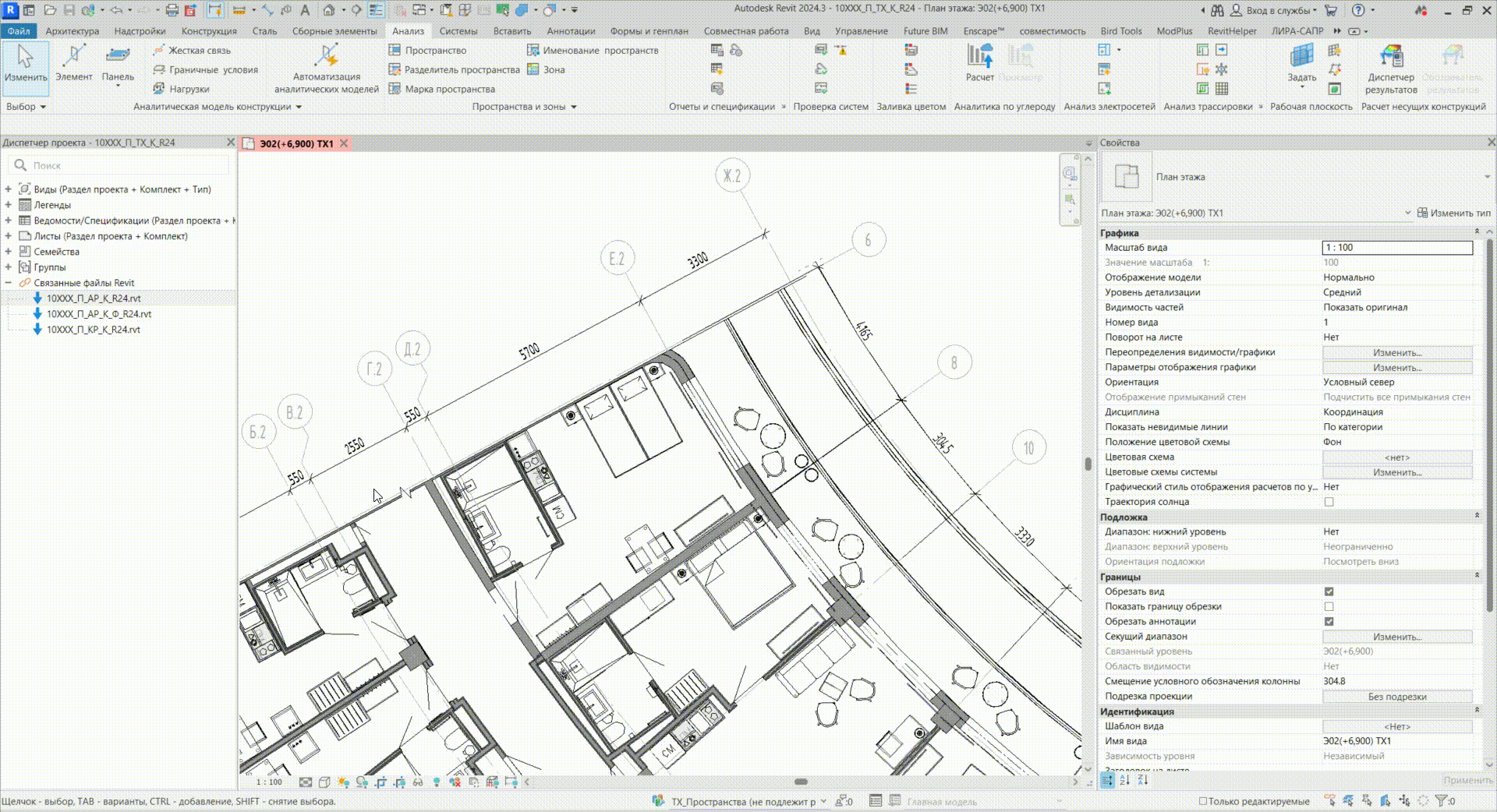This screenshot has width=1497, height=812.
Task: Collapse Связанные файлы Revit node
Action: coord(9,283)
